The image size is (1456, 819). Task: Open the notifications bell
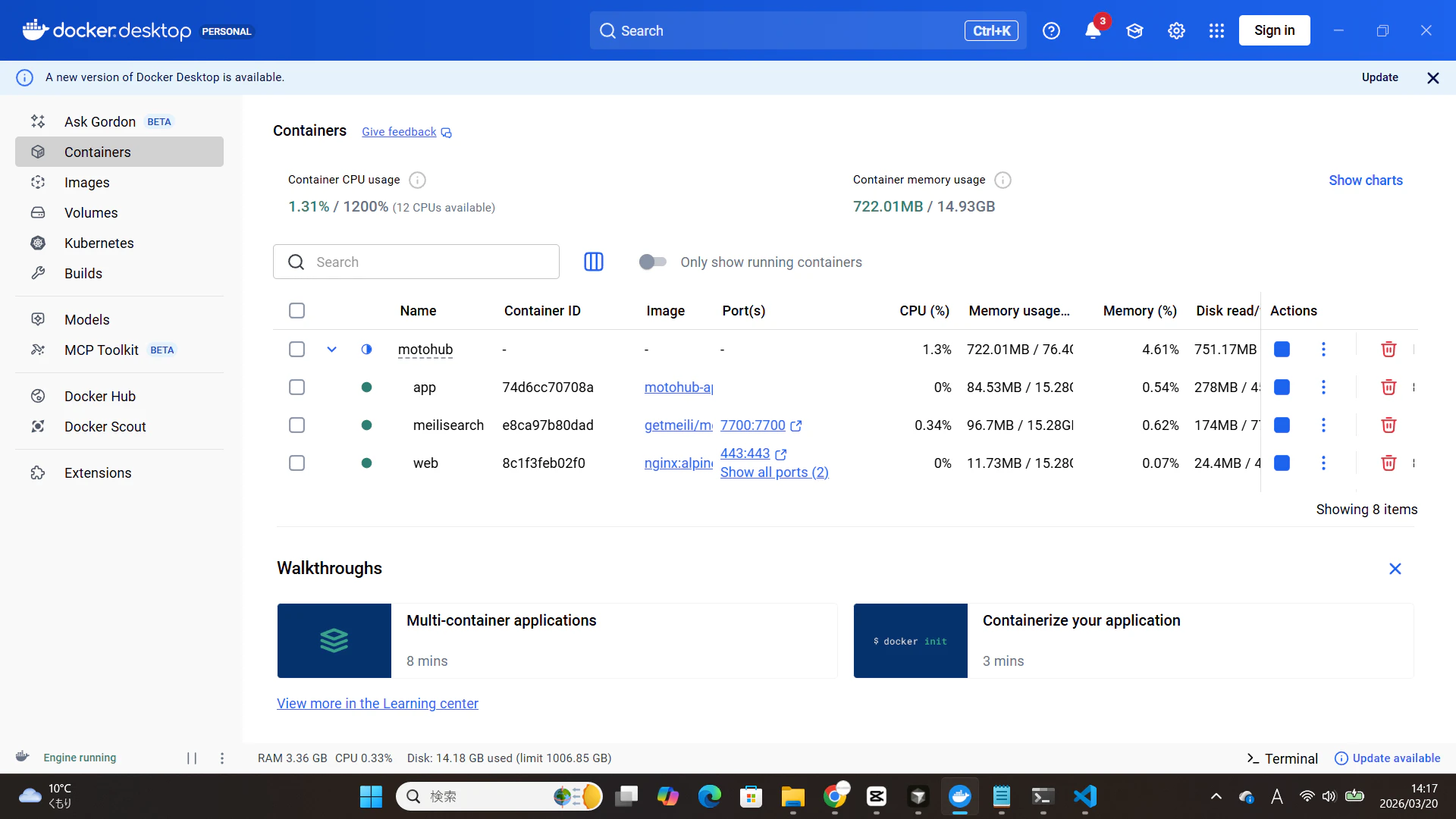[x=1093, y=30]
